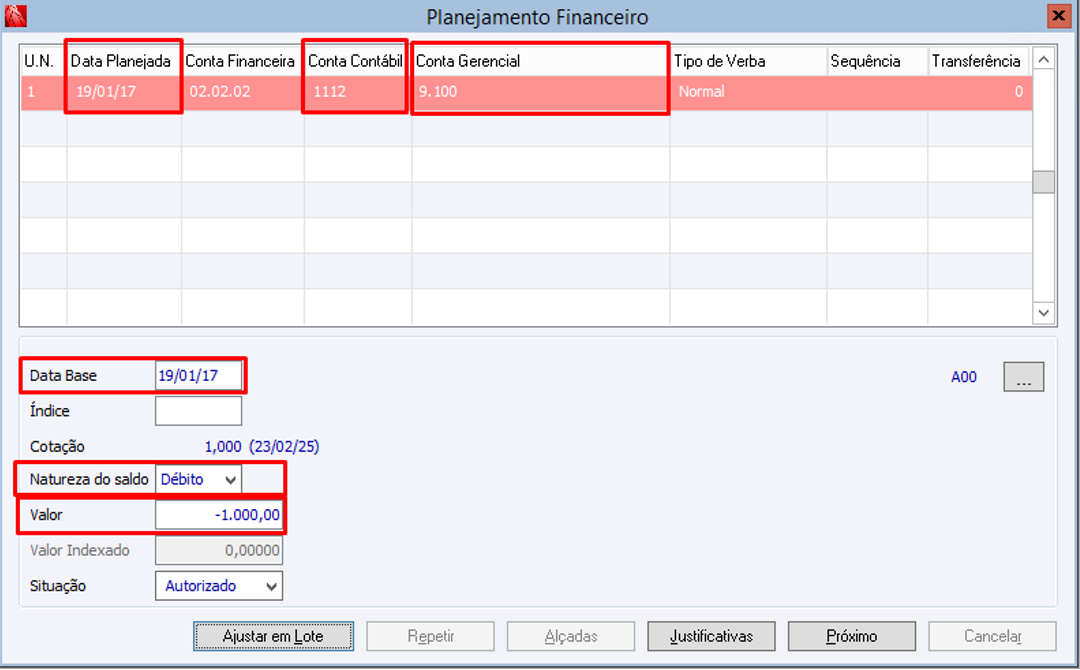Image resolution: width=1080 pixels, height=670 pixels.
Task: Select the 02.02.02 financial account cell
Action: (x=242, y=92)
